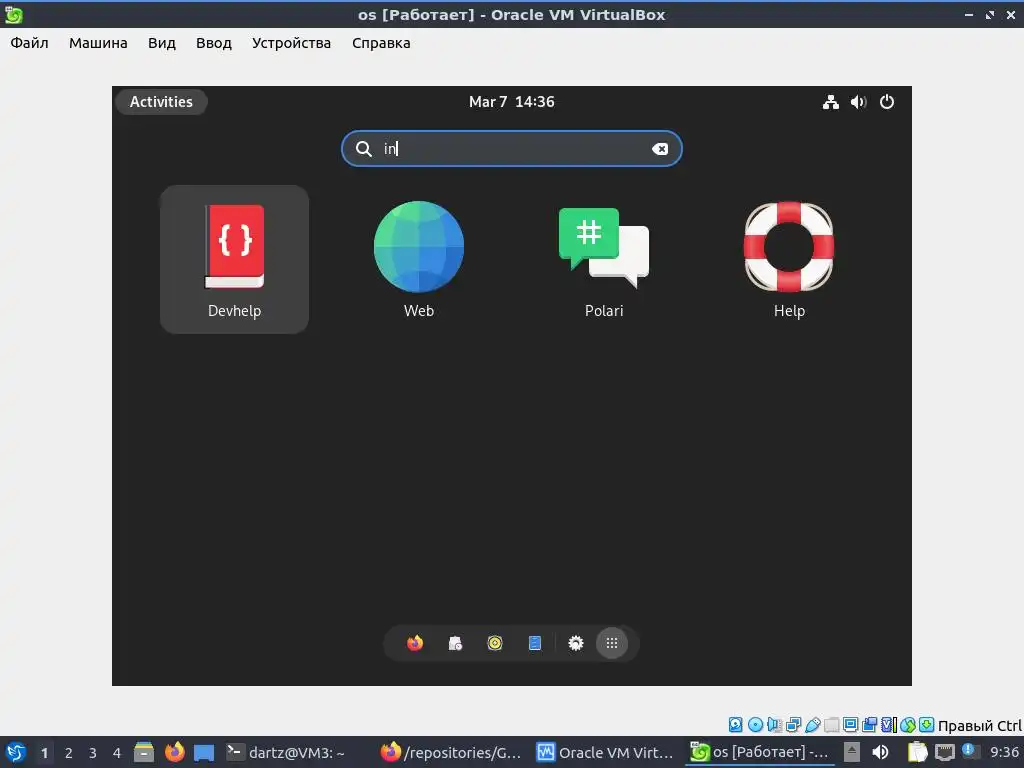Launch the Web browser app
1024x768 pixels.
point(419,259)
